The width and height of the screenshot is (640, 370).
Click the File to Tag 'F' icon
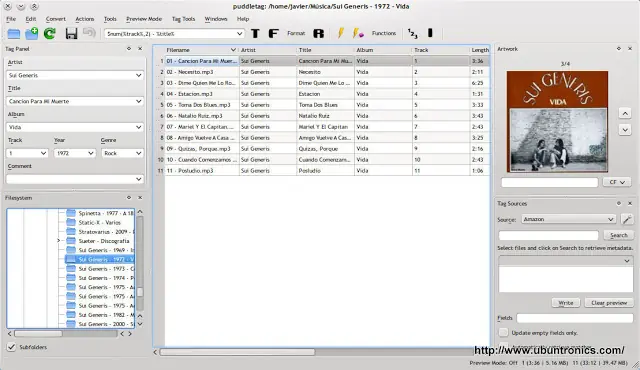[x=273, y=33]
